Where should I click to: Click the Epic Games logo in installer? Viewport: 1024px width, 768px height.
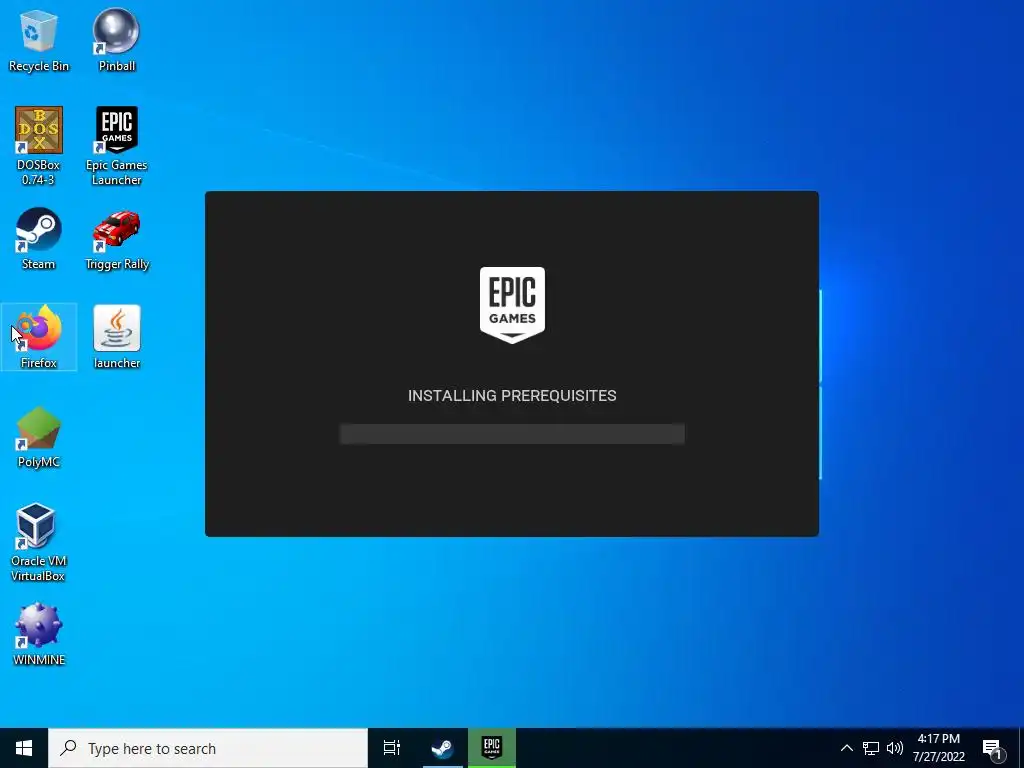click(x=512, y=305)
